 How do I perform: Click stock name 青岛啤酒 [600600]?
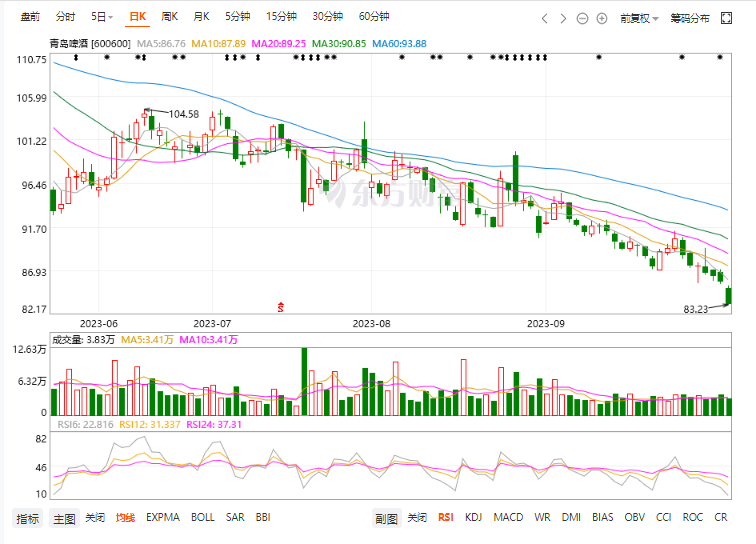pyautogui.click(x=90, y=44)
